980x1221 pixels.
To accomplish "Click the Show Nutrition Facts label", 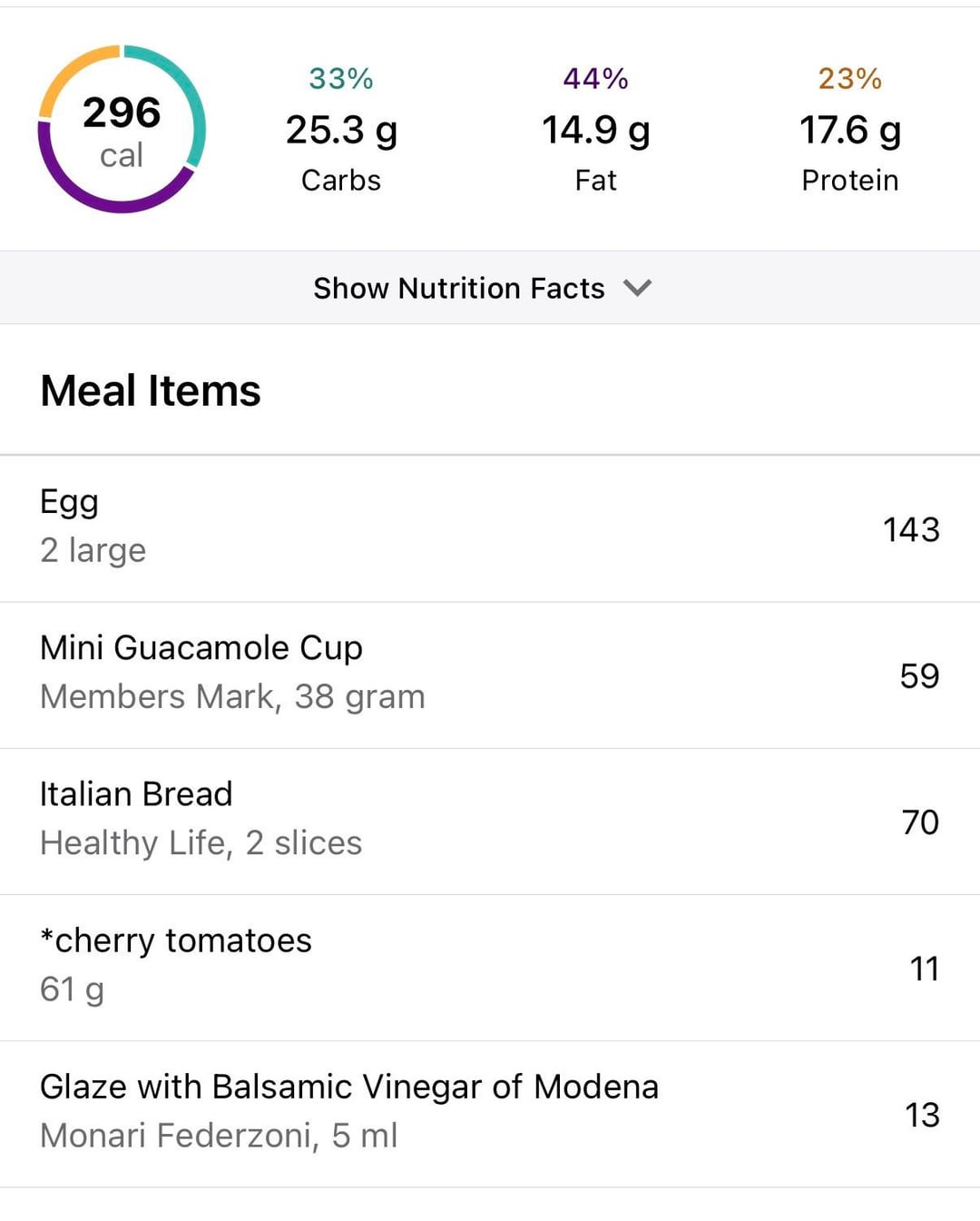I will click(x=458, y=289).
